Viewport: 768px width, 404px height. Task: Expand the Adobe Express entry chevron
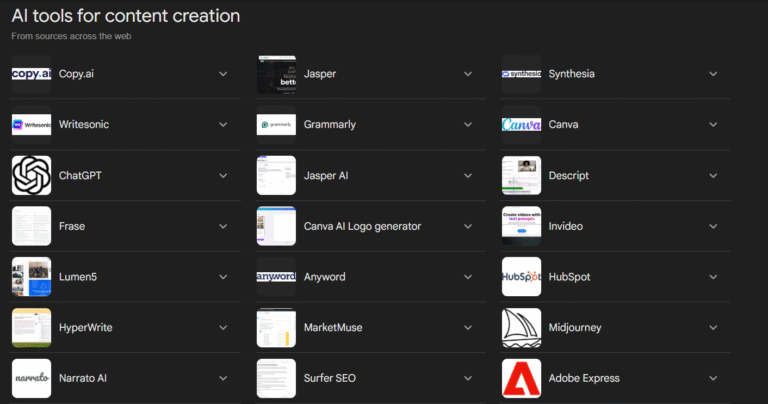pos(713,379)
